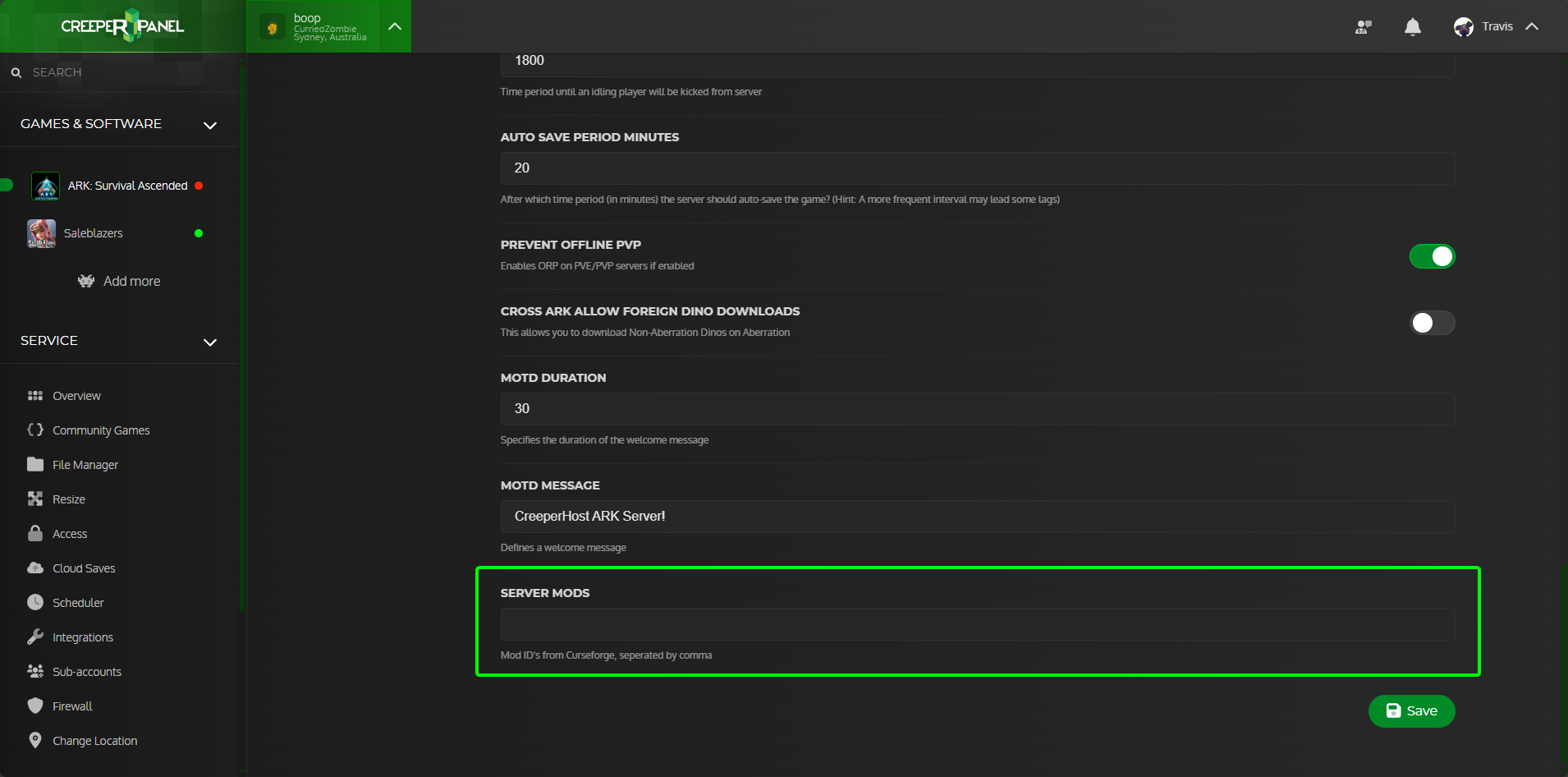Click the SERVER MODS label
Screen dimensions: 1568x777
[545, 593]
